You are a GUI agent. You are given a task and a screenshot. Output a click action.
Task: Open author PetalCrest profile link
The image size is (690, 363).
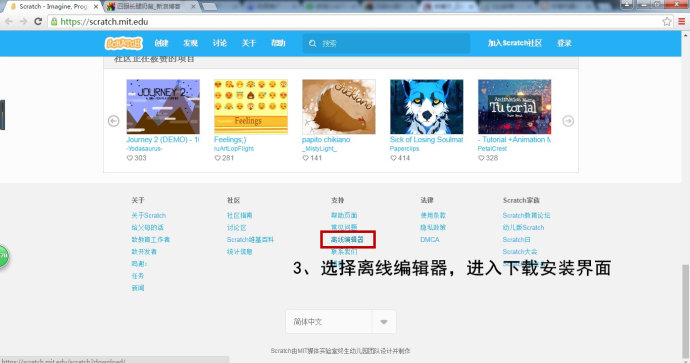(x=492, y=149)
